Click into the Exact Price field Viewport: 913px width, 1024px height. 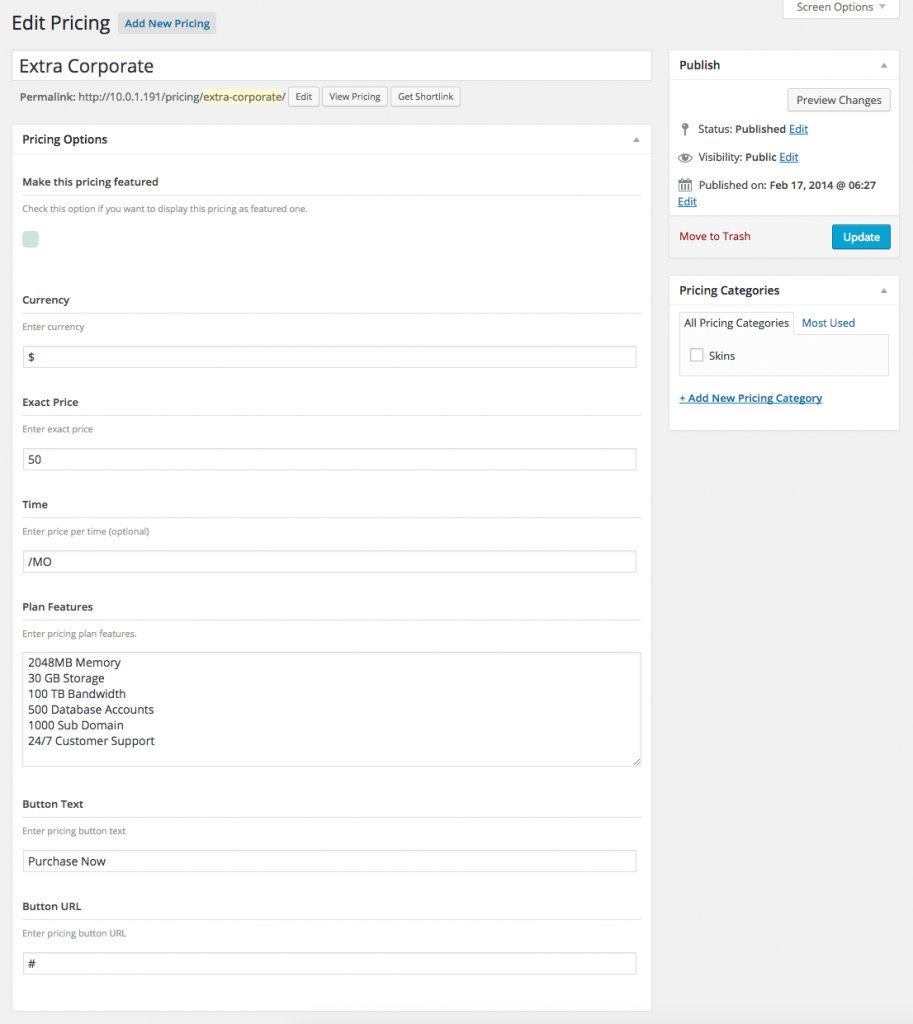329,459
